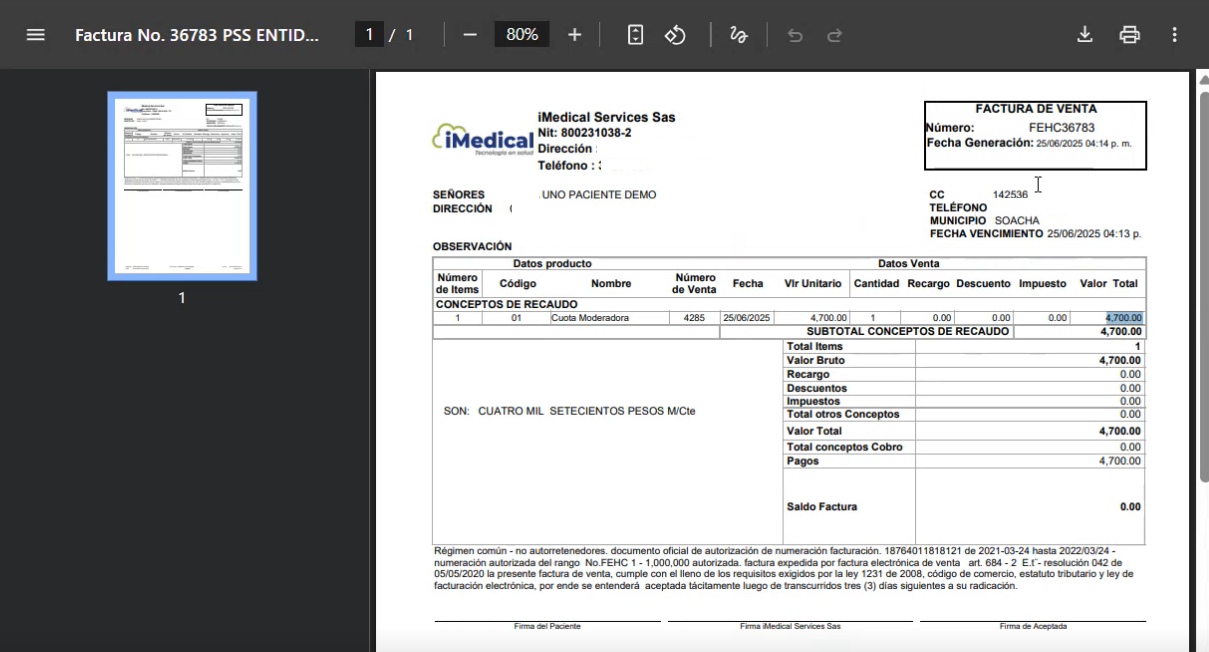Zoom in with the plus button
Screen dimensions: 1209x652
[575, 34]
